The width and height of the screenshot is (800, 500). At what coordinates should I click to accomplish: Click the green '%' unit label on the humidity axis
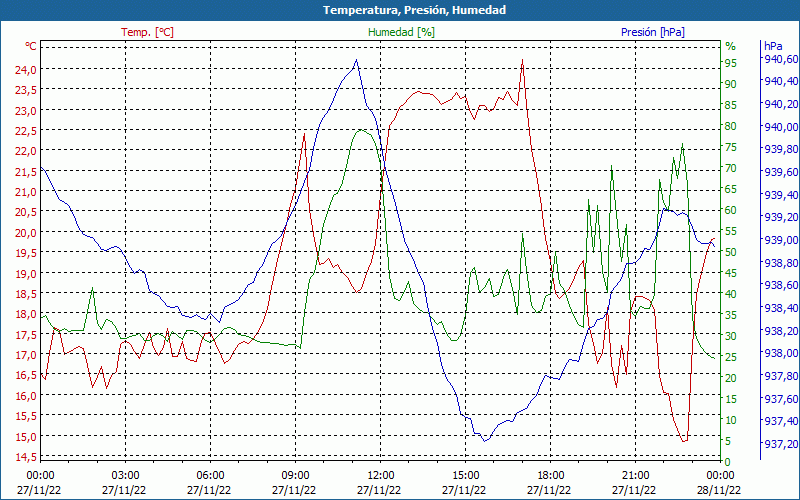coord(731,46)
